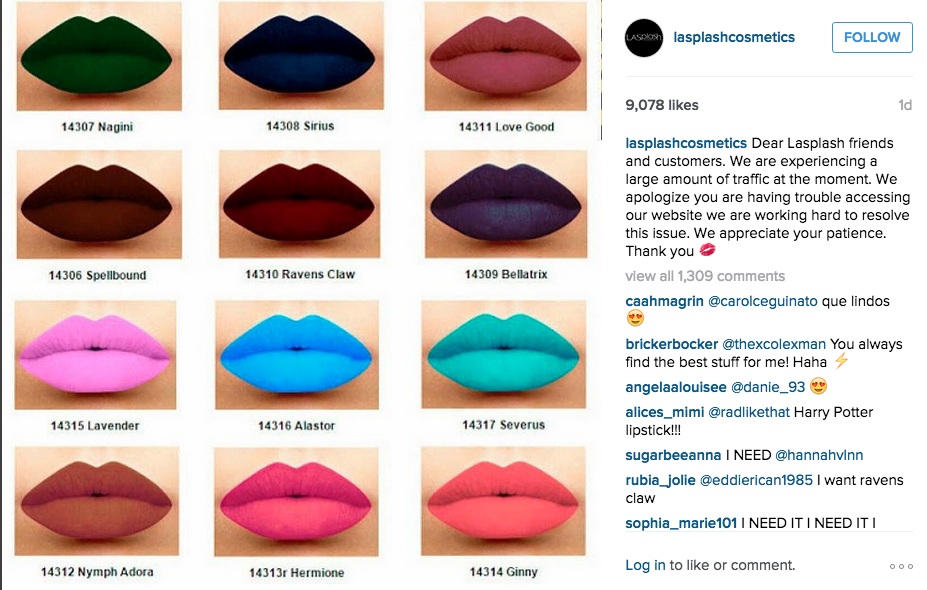Click the pink Lavender lips image
This screenshot has height=590, width=927.
tap(95, 355)
